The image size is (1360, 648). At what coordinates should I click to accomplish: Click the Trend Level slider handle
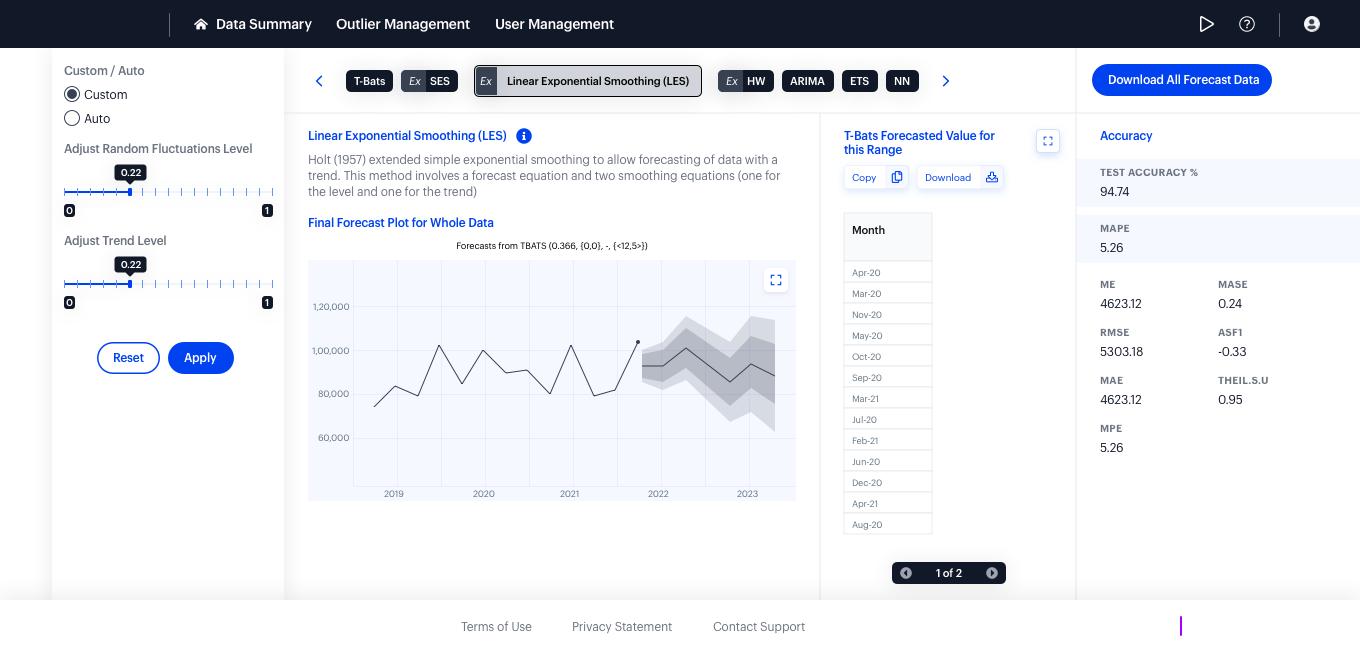coord(130,283)
